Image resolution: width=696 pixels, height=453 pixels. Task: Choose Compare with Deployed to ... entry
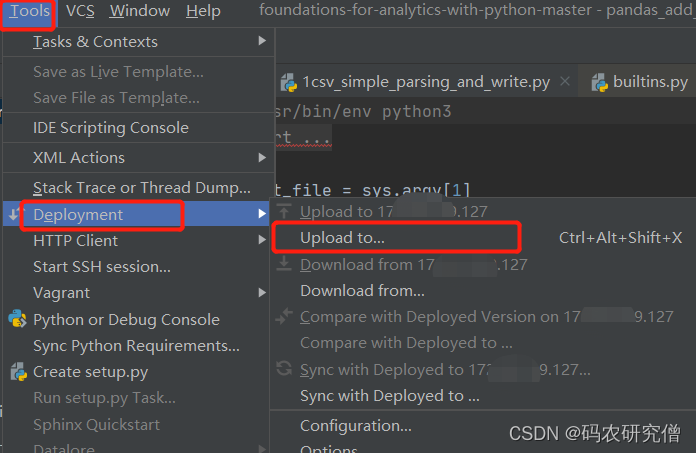click(x=482, y=343)
